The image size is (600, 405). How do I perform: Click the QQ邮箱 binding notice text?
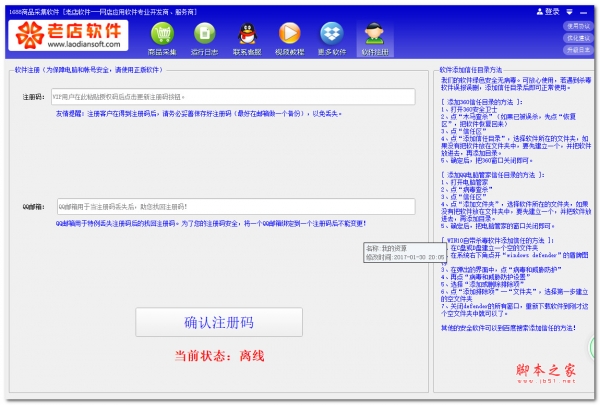(211, 224)
